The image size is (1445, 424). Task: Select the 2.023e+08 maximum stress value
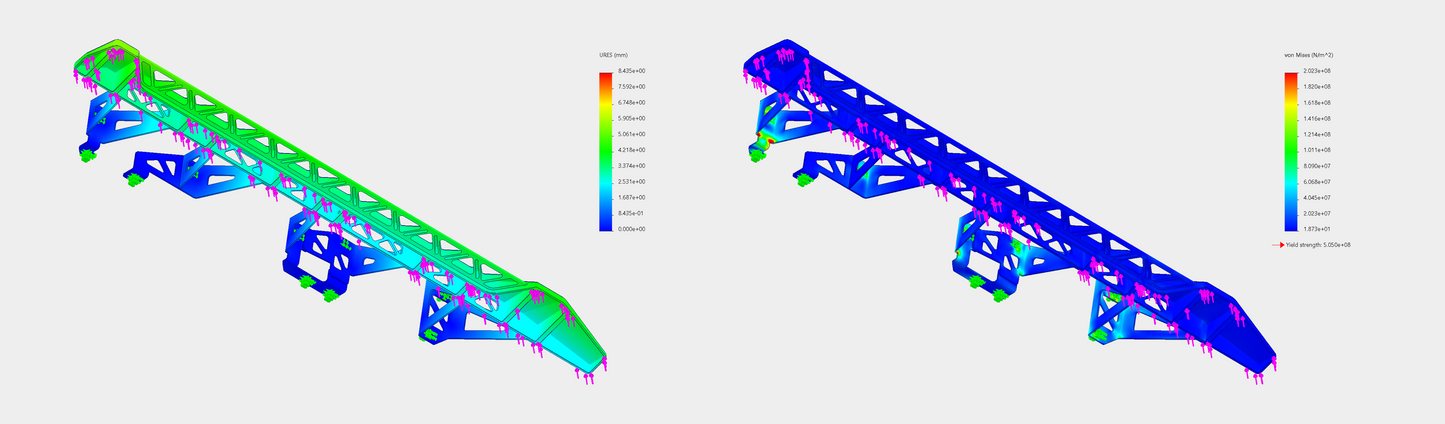click(x=1316, y=71)
